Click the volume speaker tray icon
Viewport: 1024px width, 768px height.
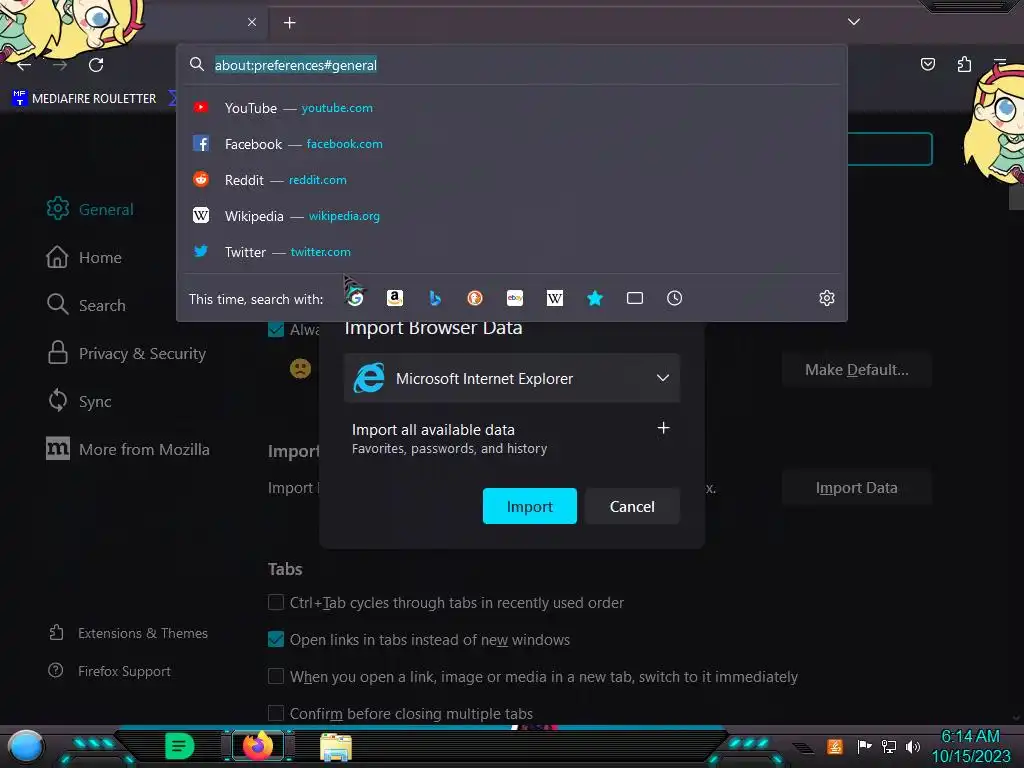pos(913,746)
